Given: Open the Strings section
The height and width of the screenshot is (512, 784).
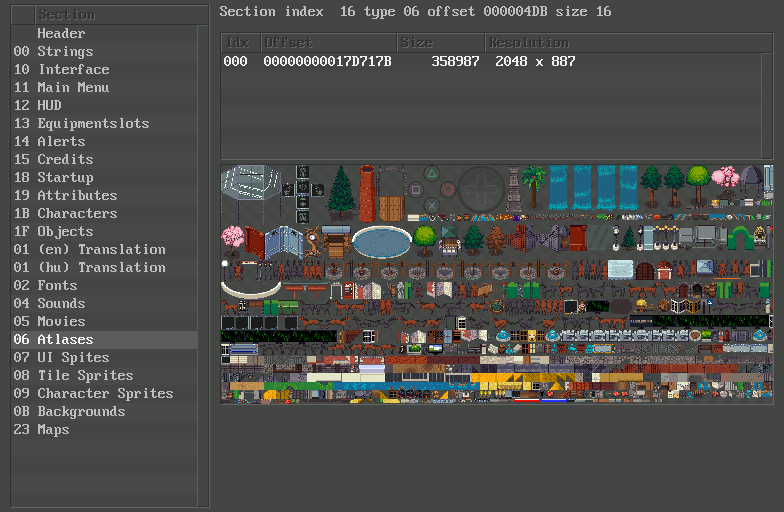Looking at the screenshot, I should coord(65,51).
